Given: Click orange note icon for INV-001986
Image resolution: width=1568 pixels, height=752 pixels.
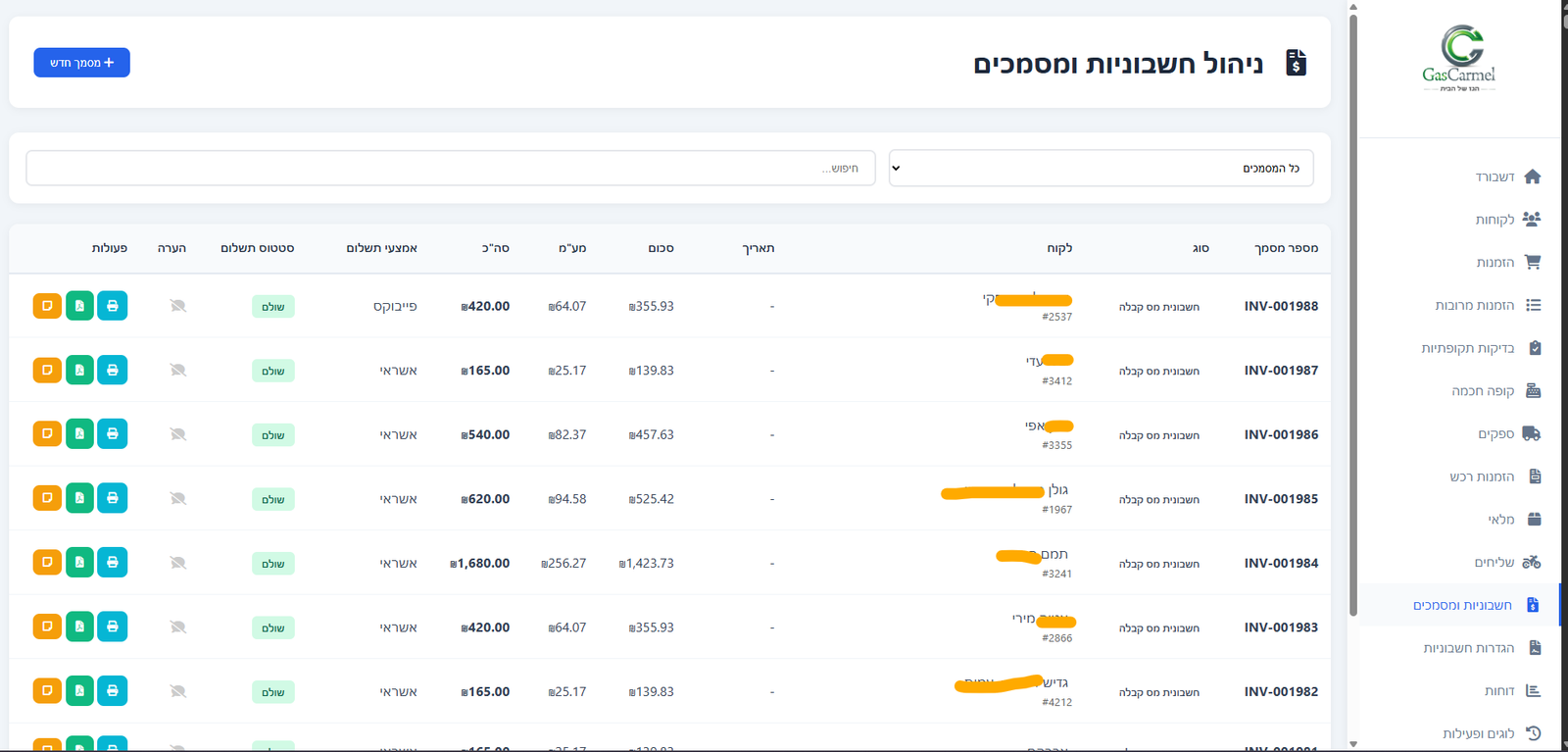Looking at the screenshot, I should point(47,433).
